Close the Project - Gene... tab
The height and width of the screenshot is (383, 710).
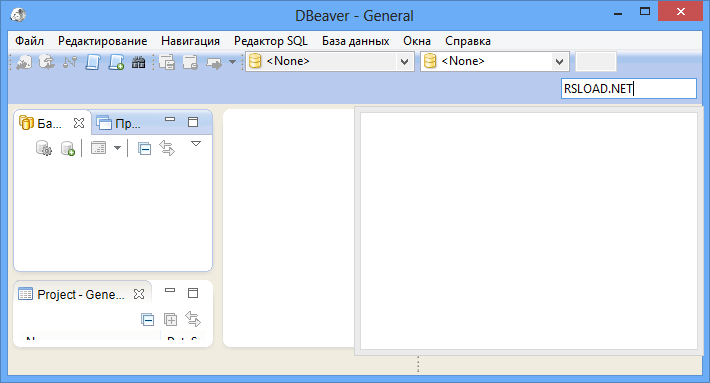[139, 294]
